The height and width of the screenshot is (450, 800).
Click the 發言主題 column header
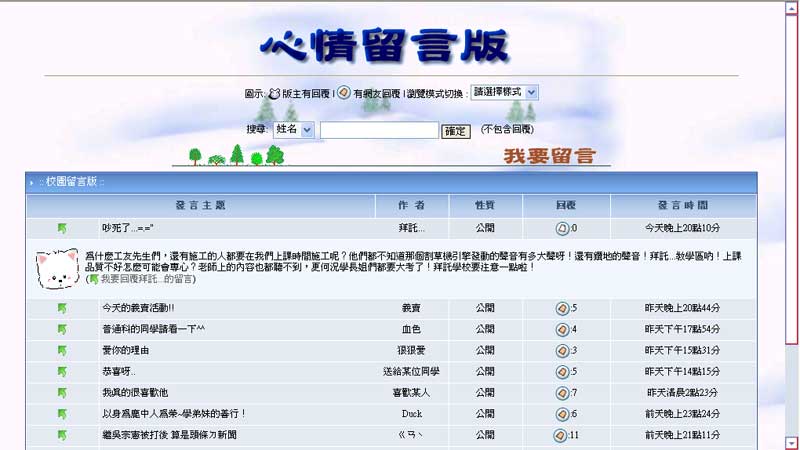[201, 206]
